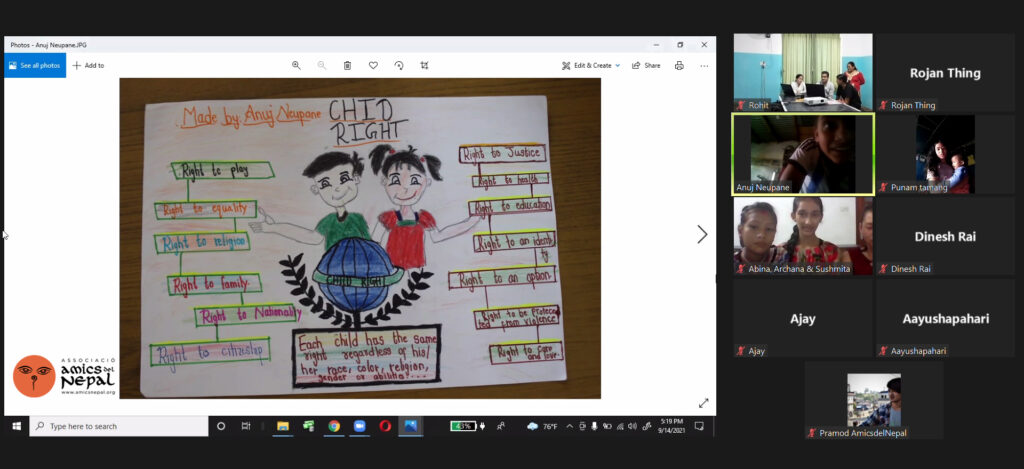This screenshot has height=469, width=1024.
Task: Share the photo
Action: click(x=646, y=65)
